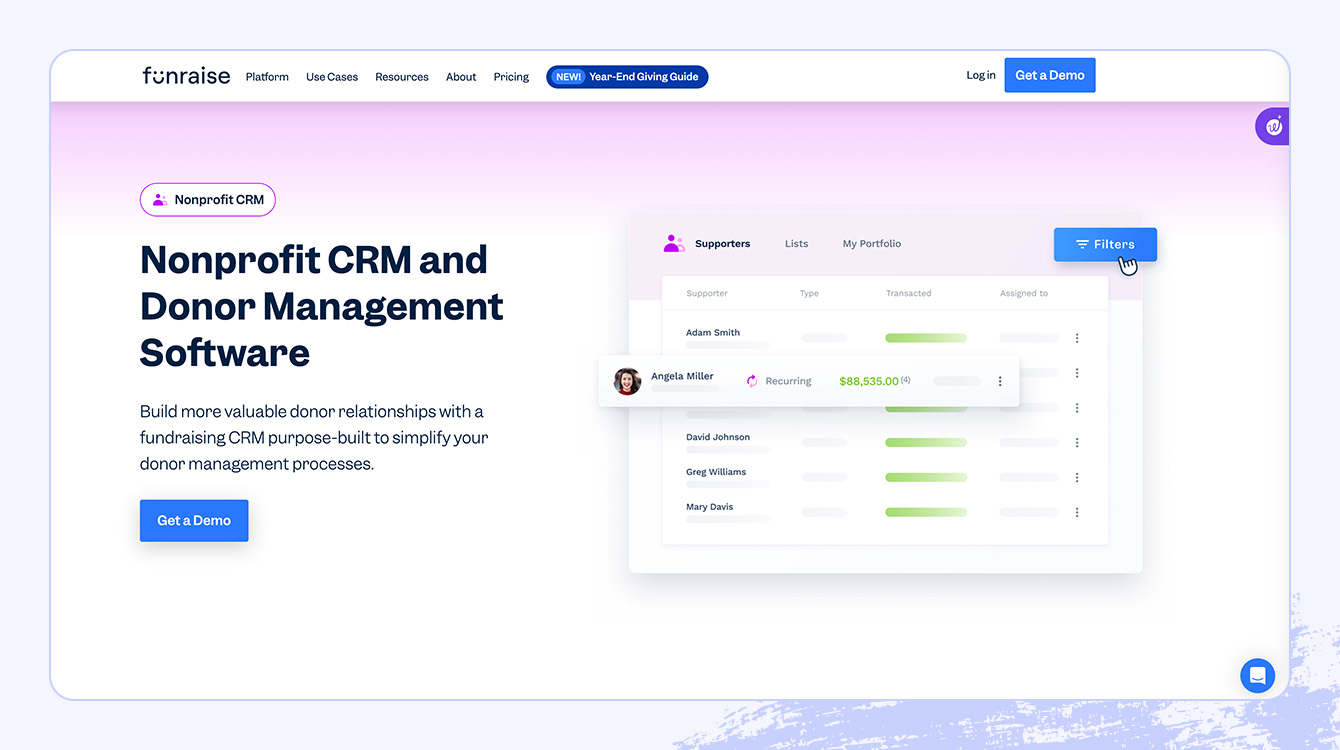The height and width of the screenshot is (750, 1340).
Task: Click the $88,535.00 amount
Action: click(x=868, y=381)
